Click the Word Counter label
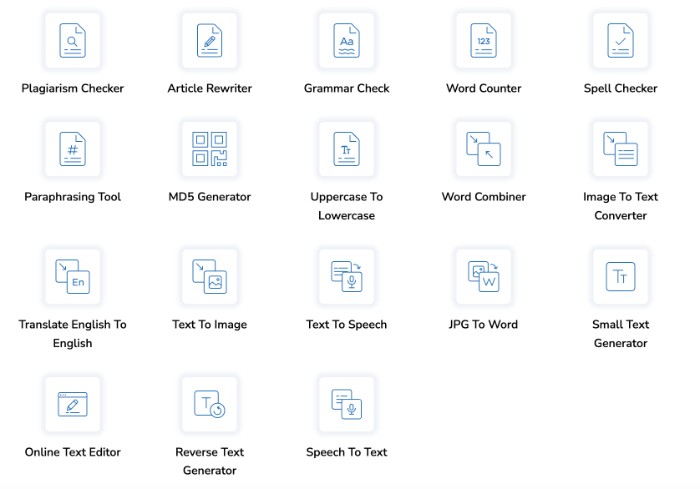 click(x=484, y=88)
